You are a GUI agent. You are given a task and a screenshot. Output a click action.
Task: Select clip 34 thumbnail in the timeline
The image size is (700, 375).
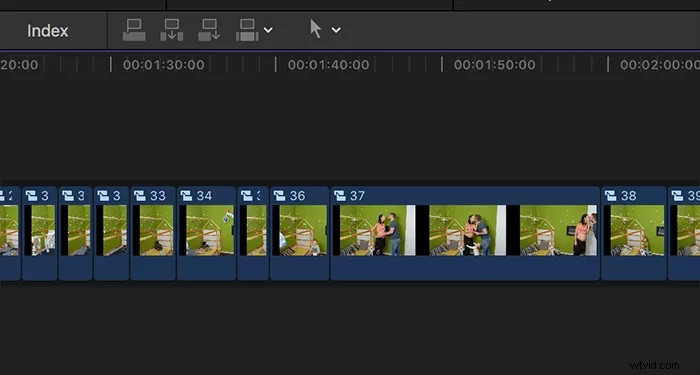pyautogui.click(x=206, y=230)
